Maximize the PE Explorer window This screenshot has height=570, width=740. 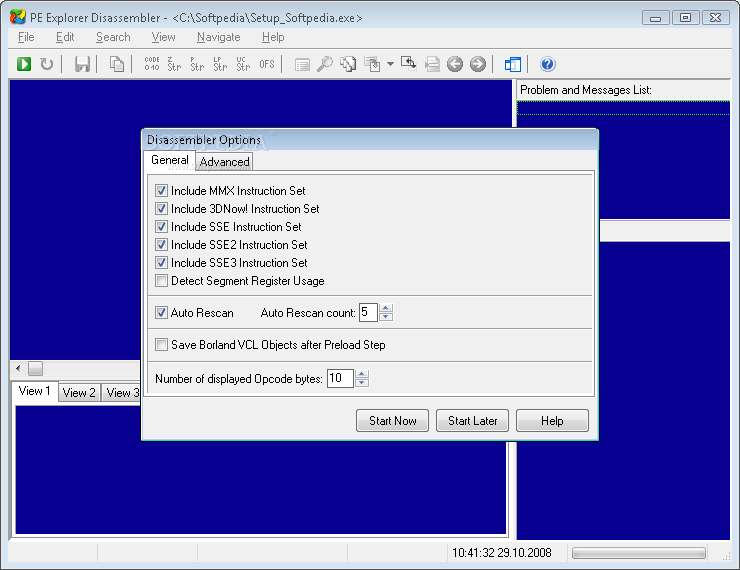click(685, 18)
